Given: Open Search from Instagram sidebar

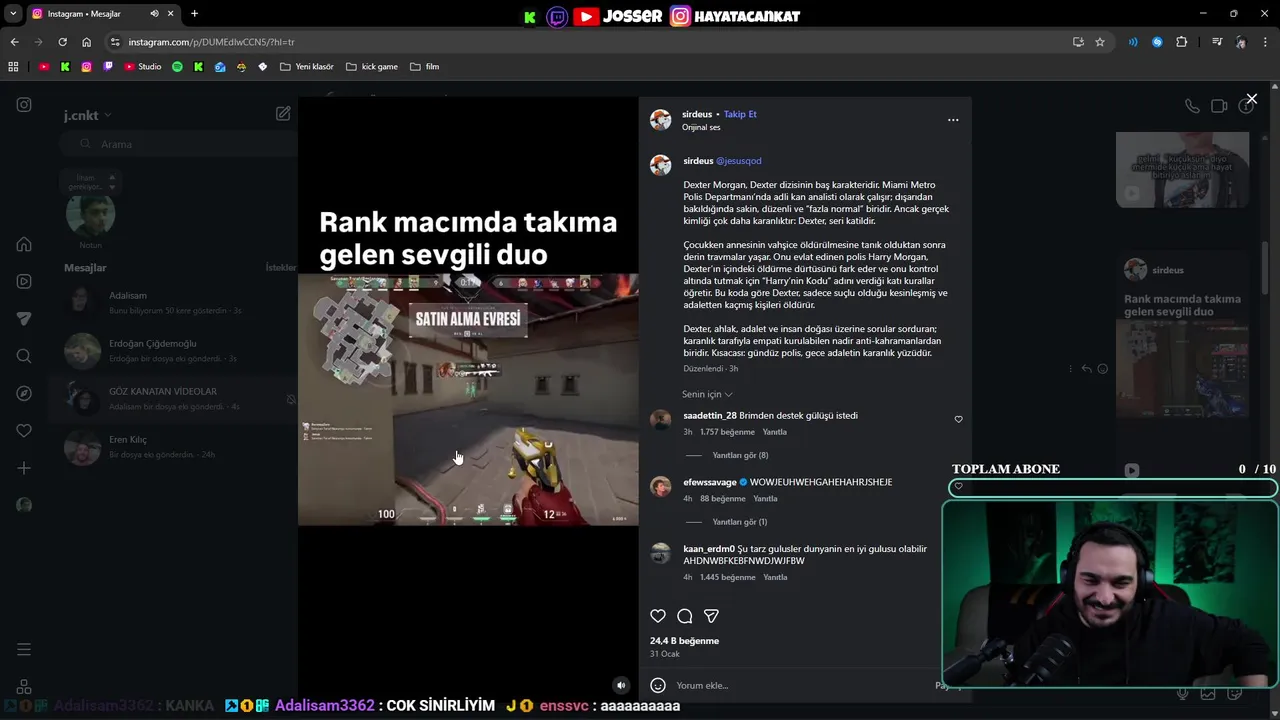Looking at the screenshot, I should pos(24,356).
